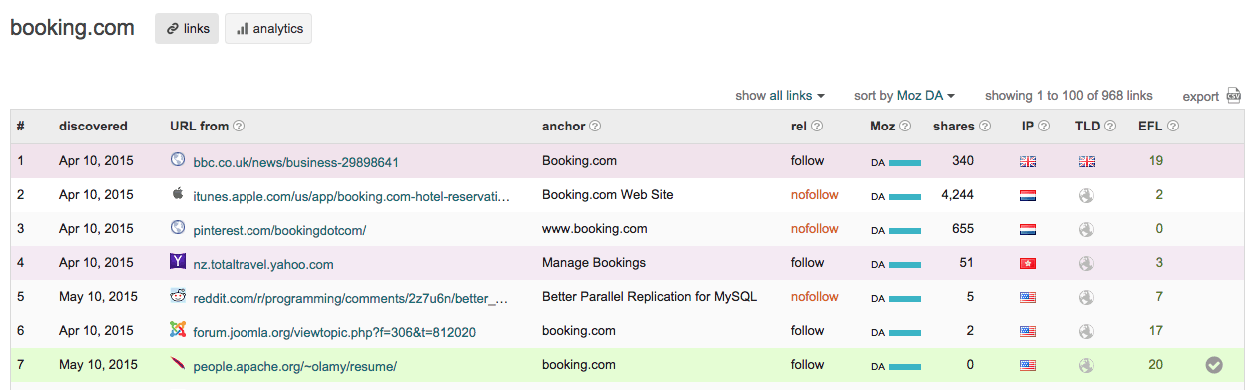Switch to the links tab
The width and height of the screenshot is (1256, 390).
187,29
